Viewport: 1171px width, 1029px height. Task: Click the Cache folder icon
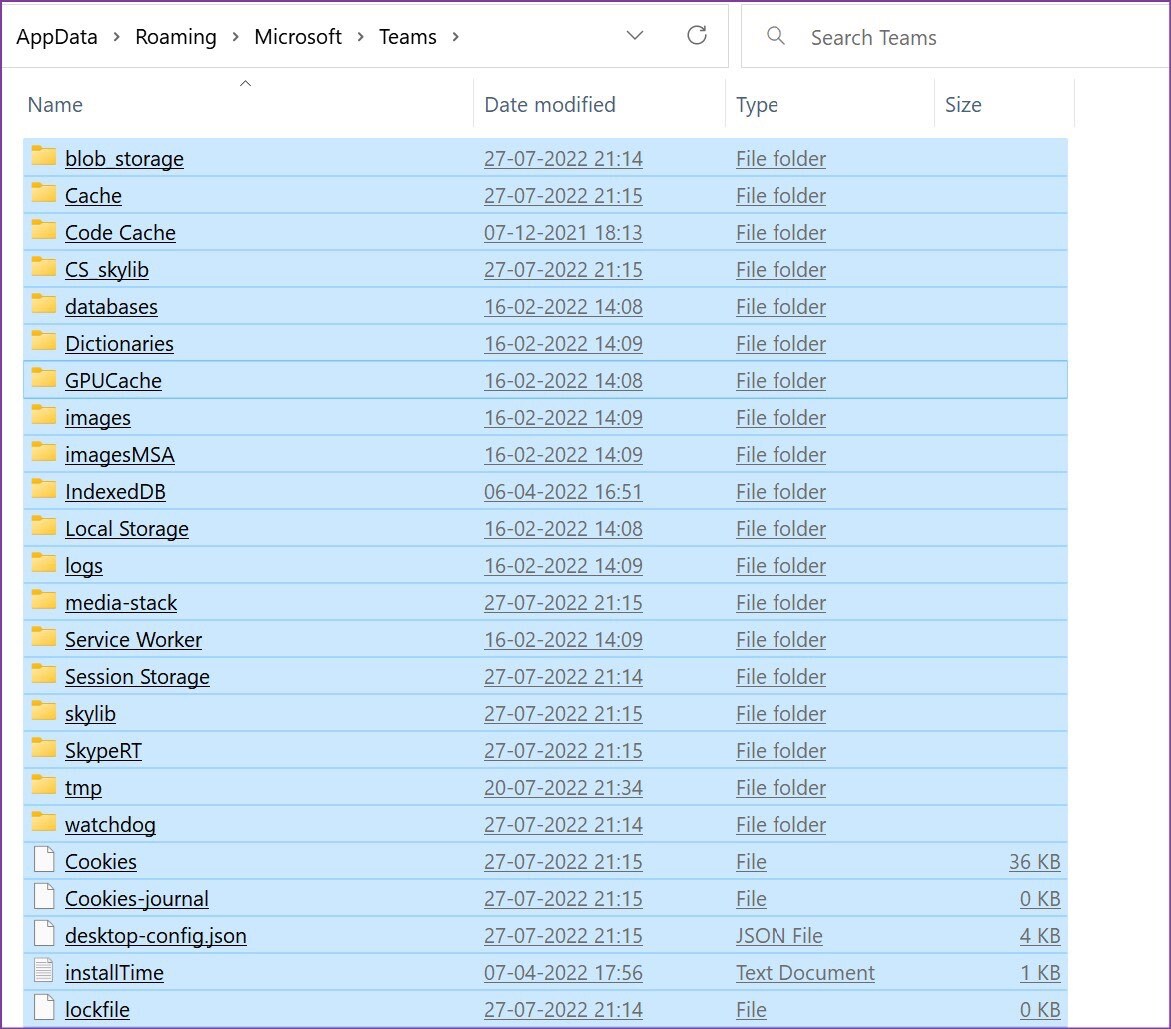[x=43, y=194]
